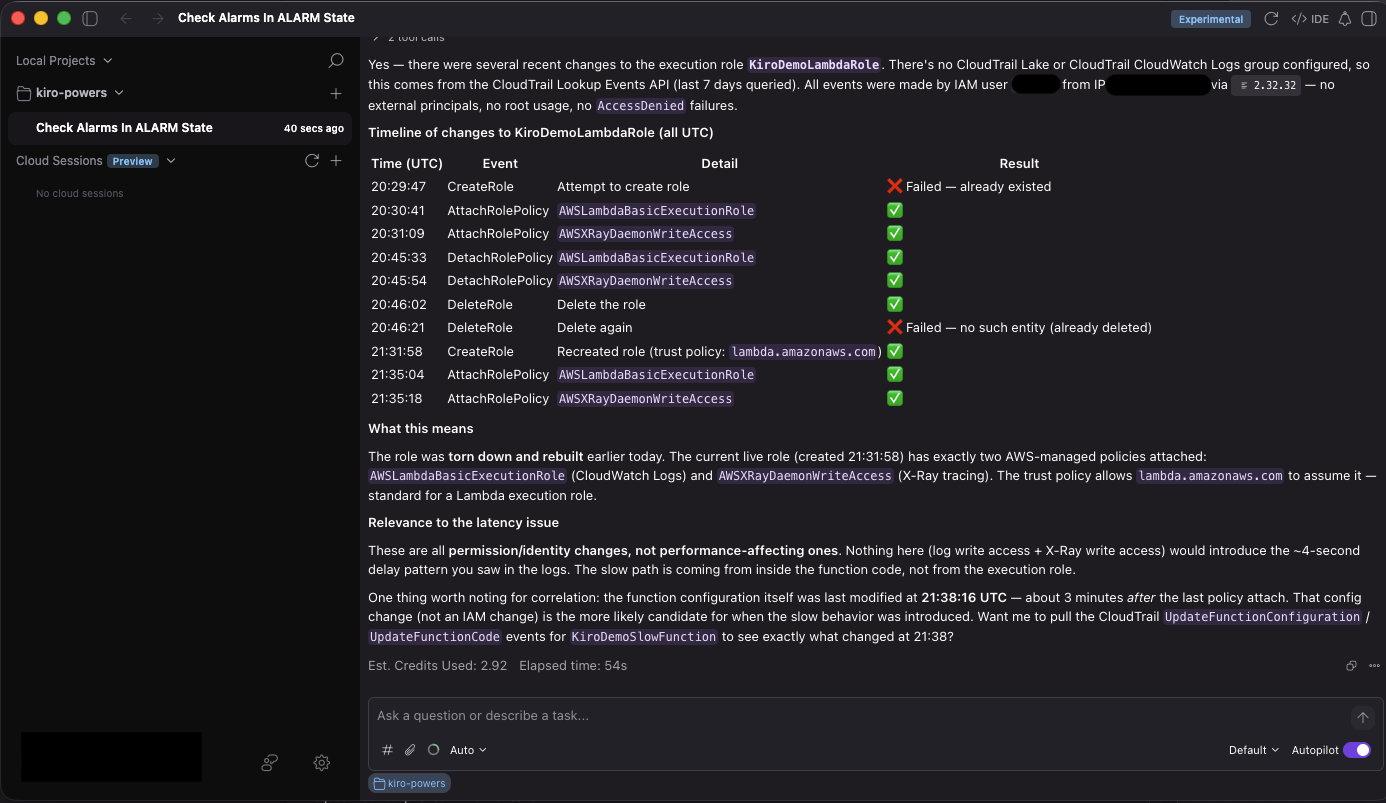This screenshot has width=1386, height=803.
Task: Click the Preview badge
Action: (133, 161)
